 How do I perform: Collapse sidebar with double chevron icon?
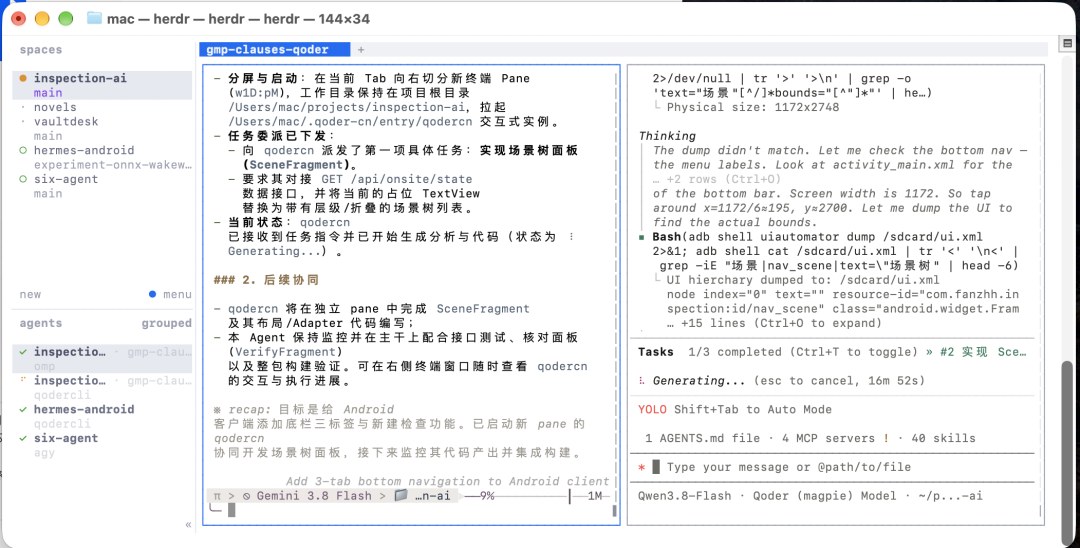[x=188, y=525]
